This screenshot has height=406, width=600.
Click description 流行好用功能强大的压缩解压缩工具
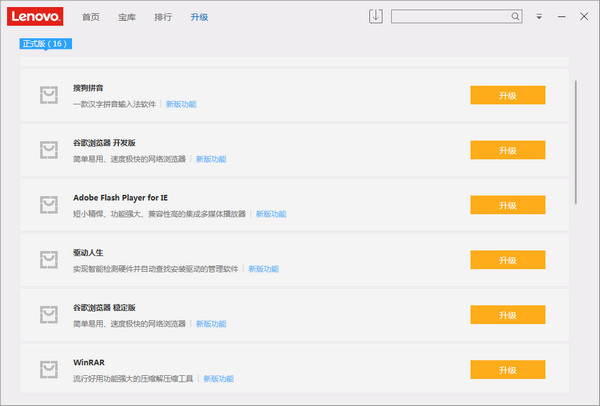[x=133, y=379]
